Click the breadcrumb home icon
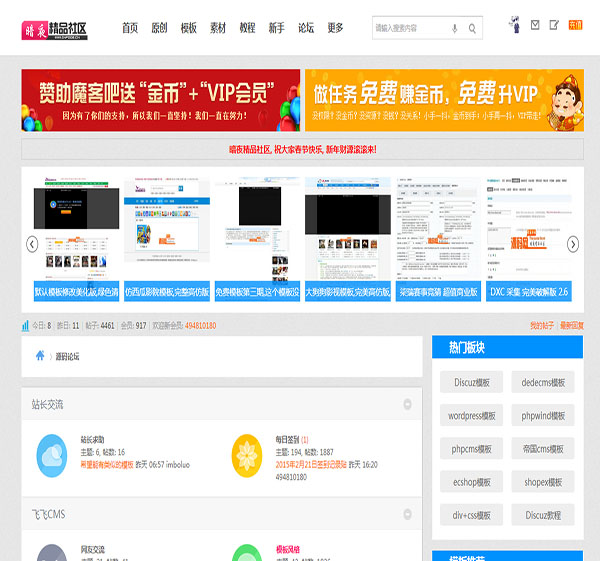 (x=40, y=356)
